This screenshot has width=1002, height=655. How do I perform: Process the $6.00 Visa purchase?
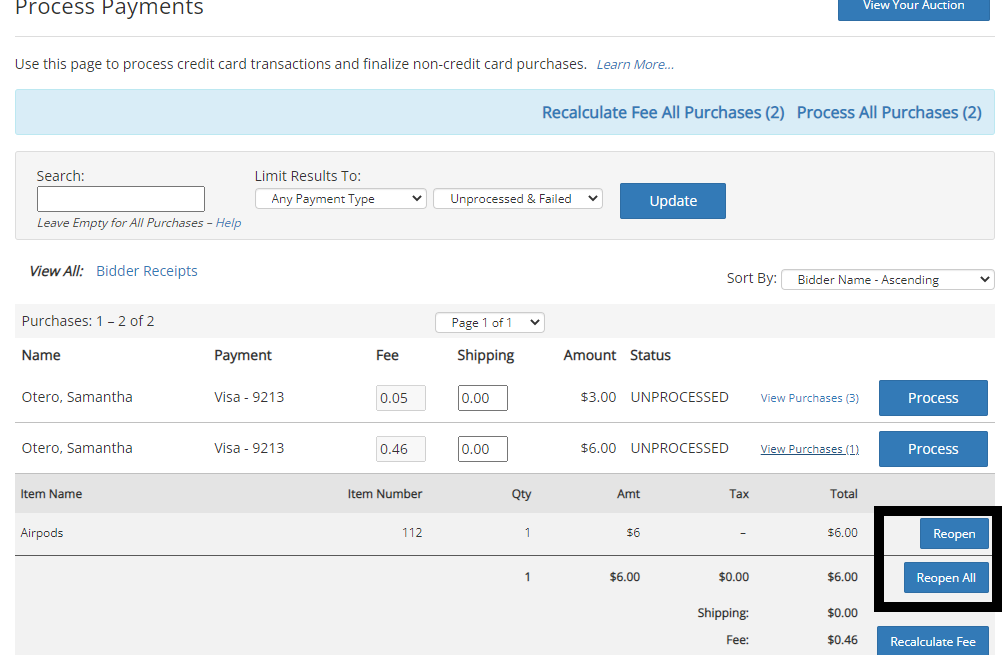(x=932, y=449)
